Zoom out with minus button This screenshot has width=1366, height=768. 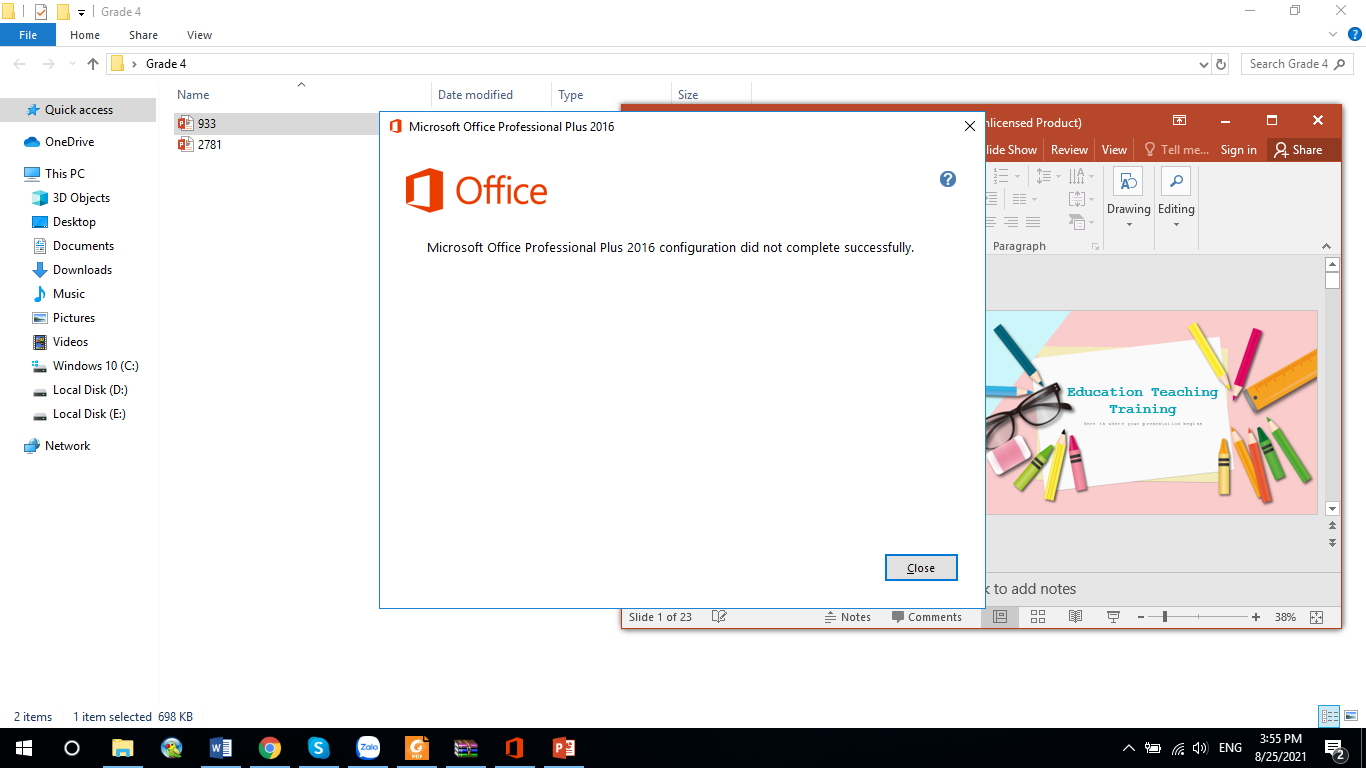click(1141, 618)
